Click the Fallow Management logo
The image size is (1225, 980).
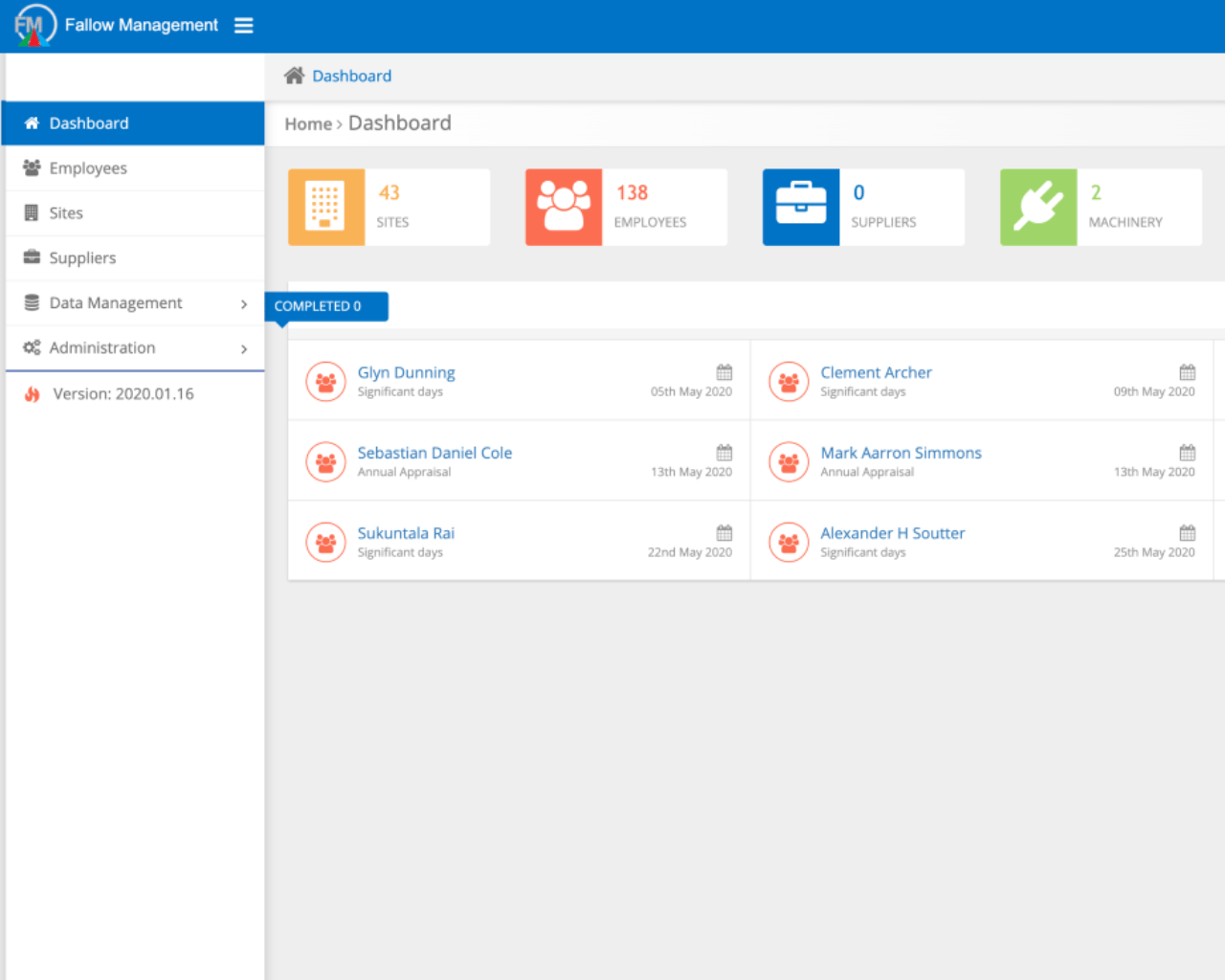[x=34, y=26]
